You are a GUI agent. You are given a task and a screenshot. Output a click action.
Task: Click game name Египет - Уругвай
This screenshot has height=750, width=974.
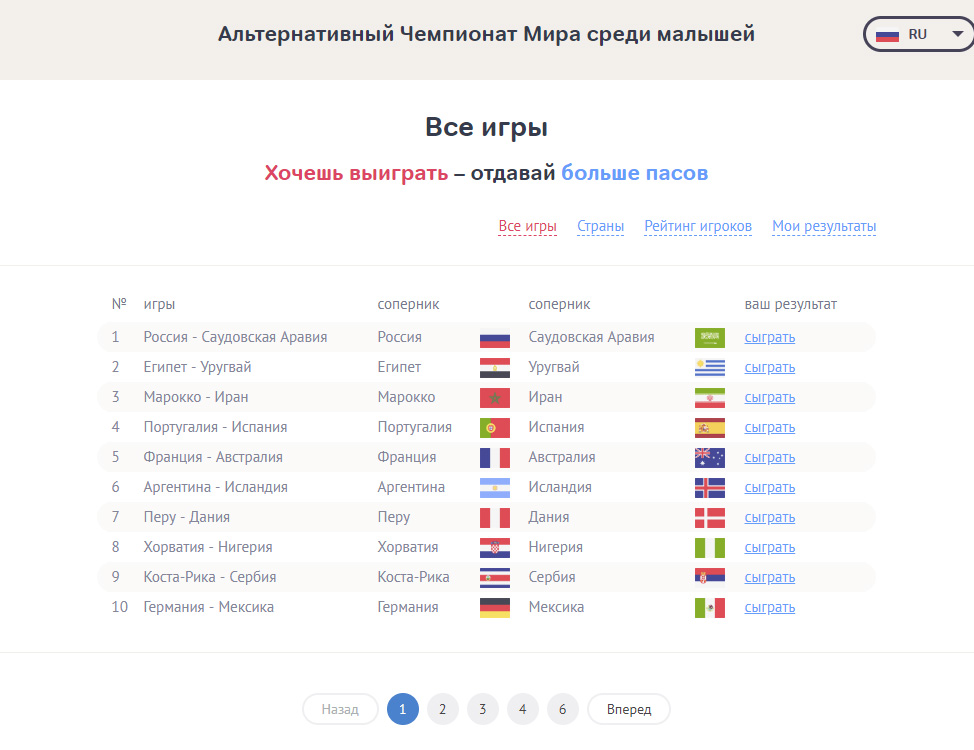coord(198,367)
